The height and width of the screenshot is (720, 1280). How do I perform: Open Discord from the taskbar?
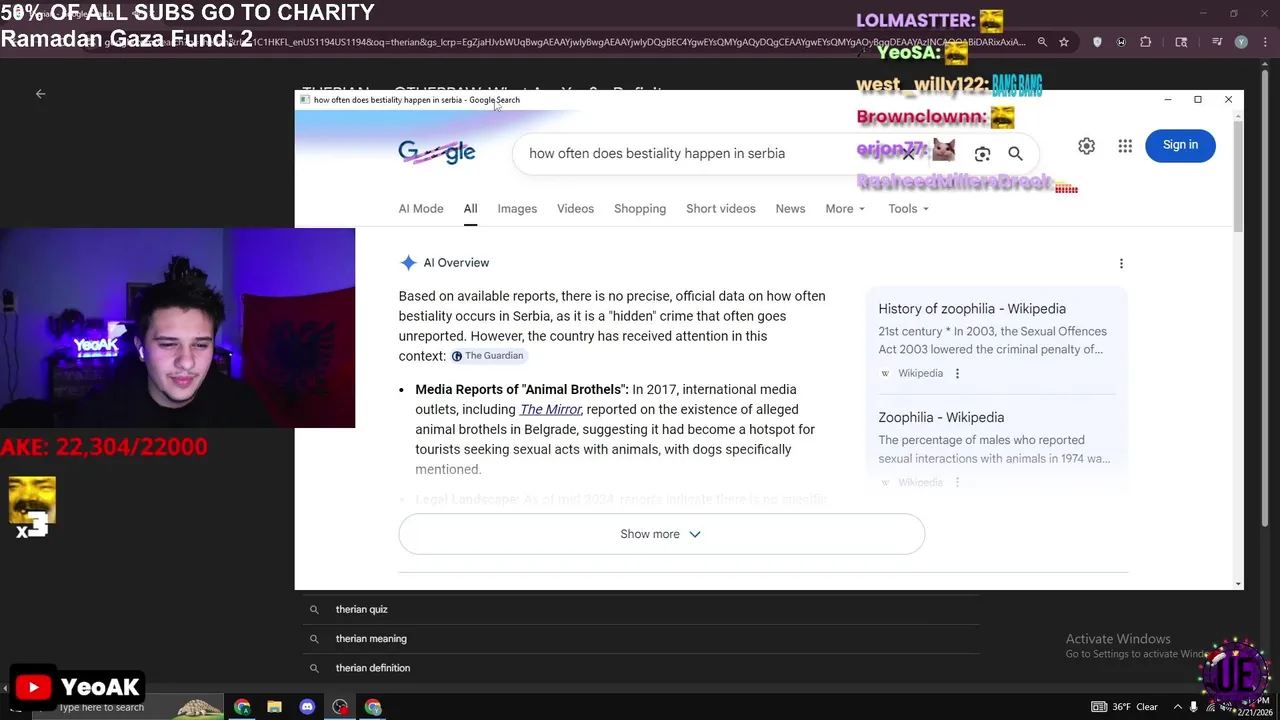point(307,707)
